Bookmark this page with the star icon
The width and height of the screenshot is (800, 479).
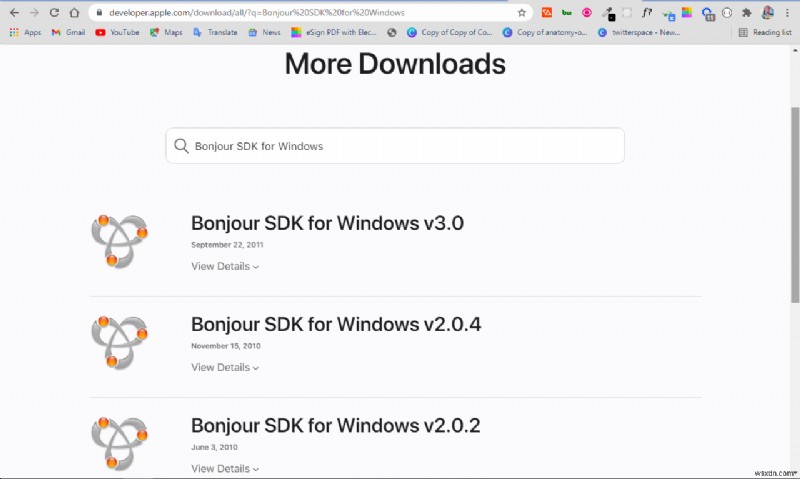521,13
